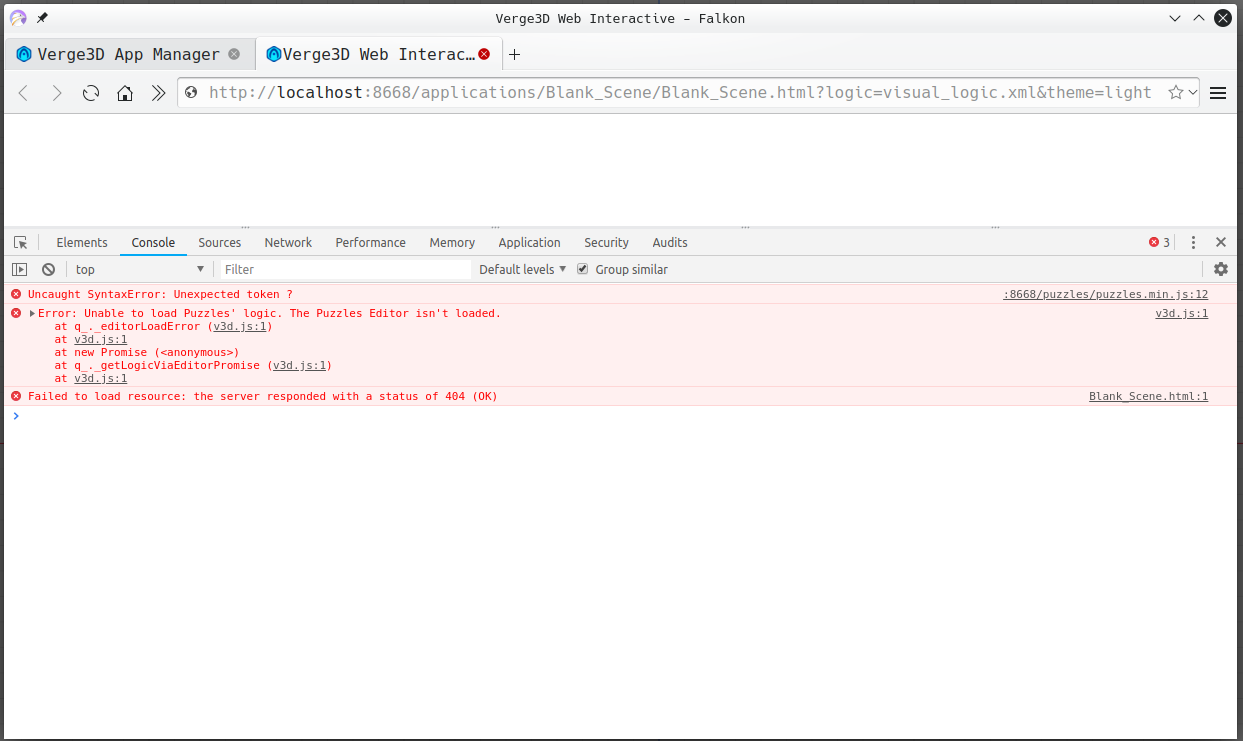Open DevTools customize kebab menu
Image resolution: width=1243 pixels, height=741 pixels.
(1193, 242)
